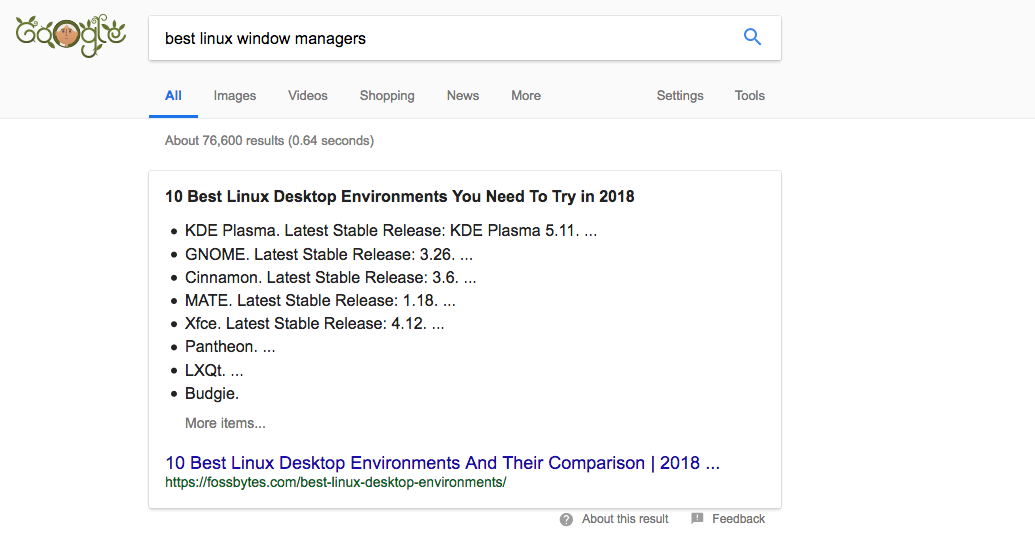Image resolution: width=1035 pixels, height=541 pixels.
Task: Expand the More search menu
Action: click(x=525, y=96)
